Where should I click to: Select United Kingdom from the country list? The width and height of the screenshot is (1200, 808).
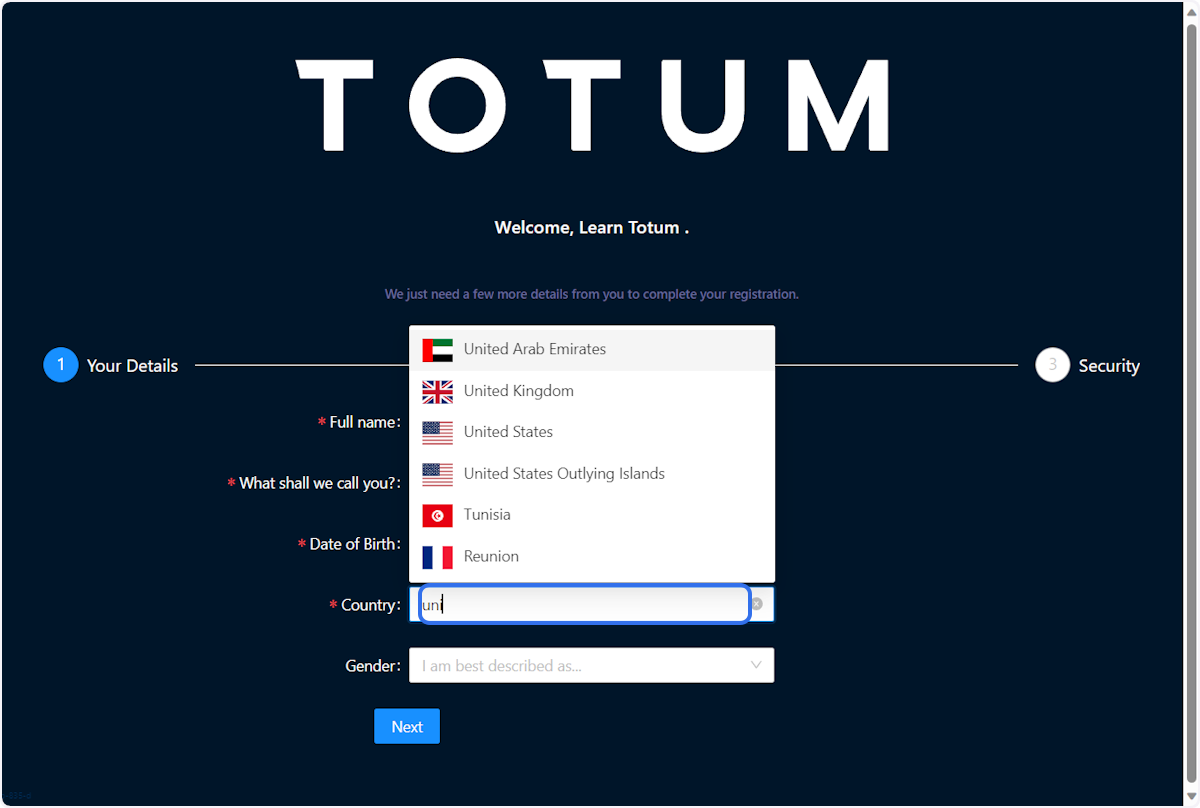click(592, 391)
